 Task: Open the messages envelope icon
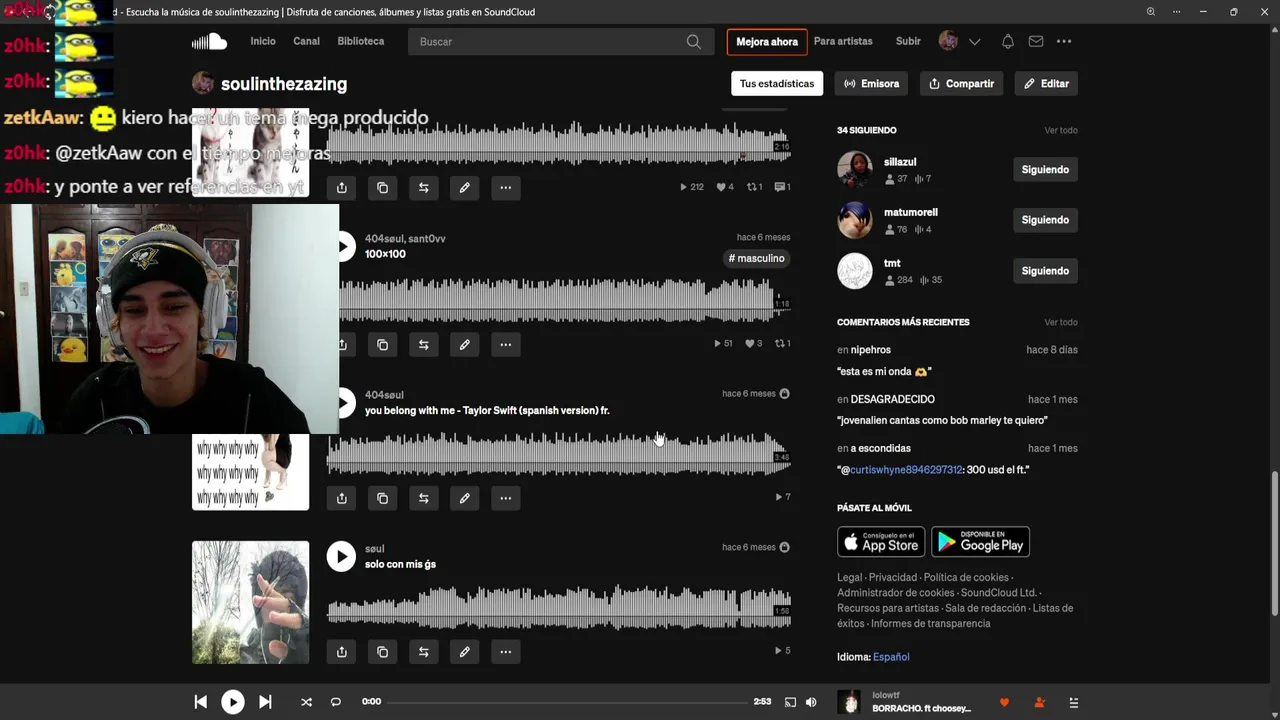coord(1036,41)
